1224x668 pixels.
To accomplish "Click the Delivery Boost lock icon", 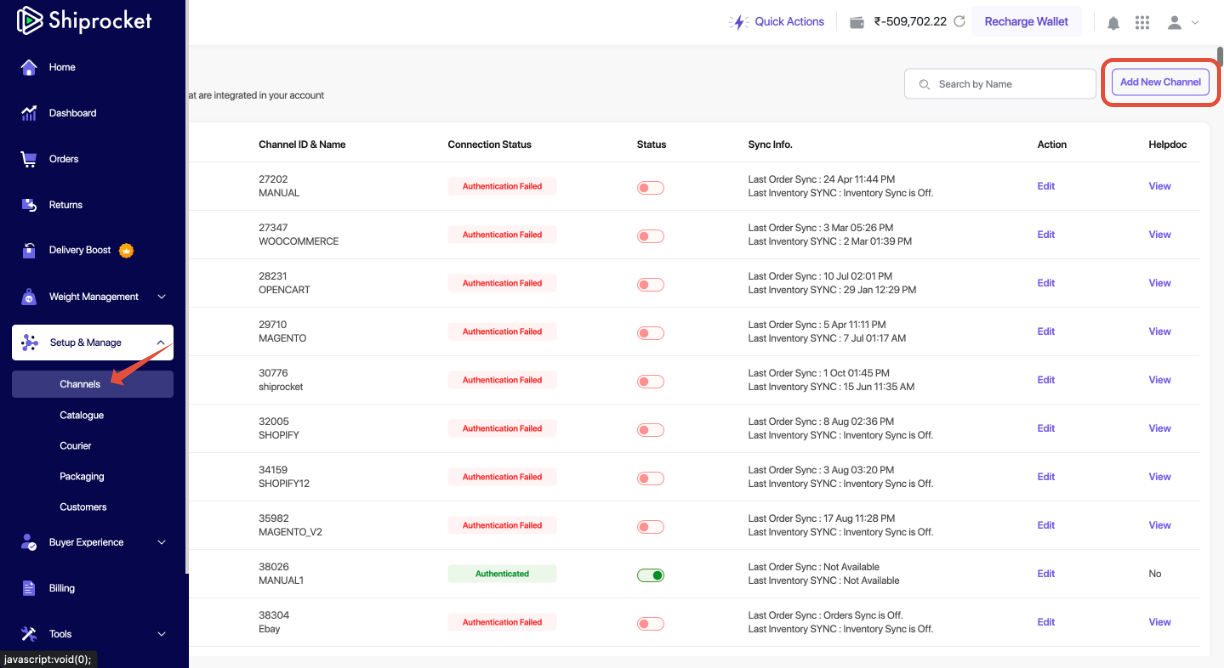I will coord(29,250).
